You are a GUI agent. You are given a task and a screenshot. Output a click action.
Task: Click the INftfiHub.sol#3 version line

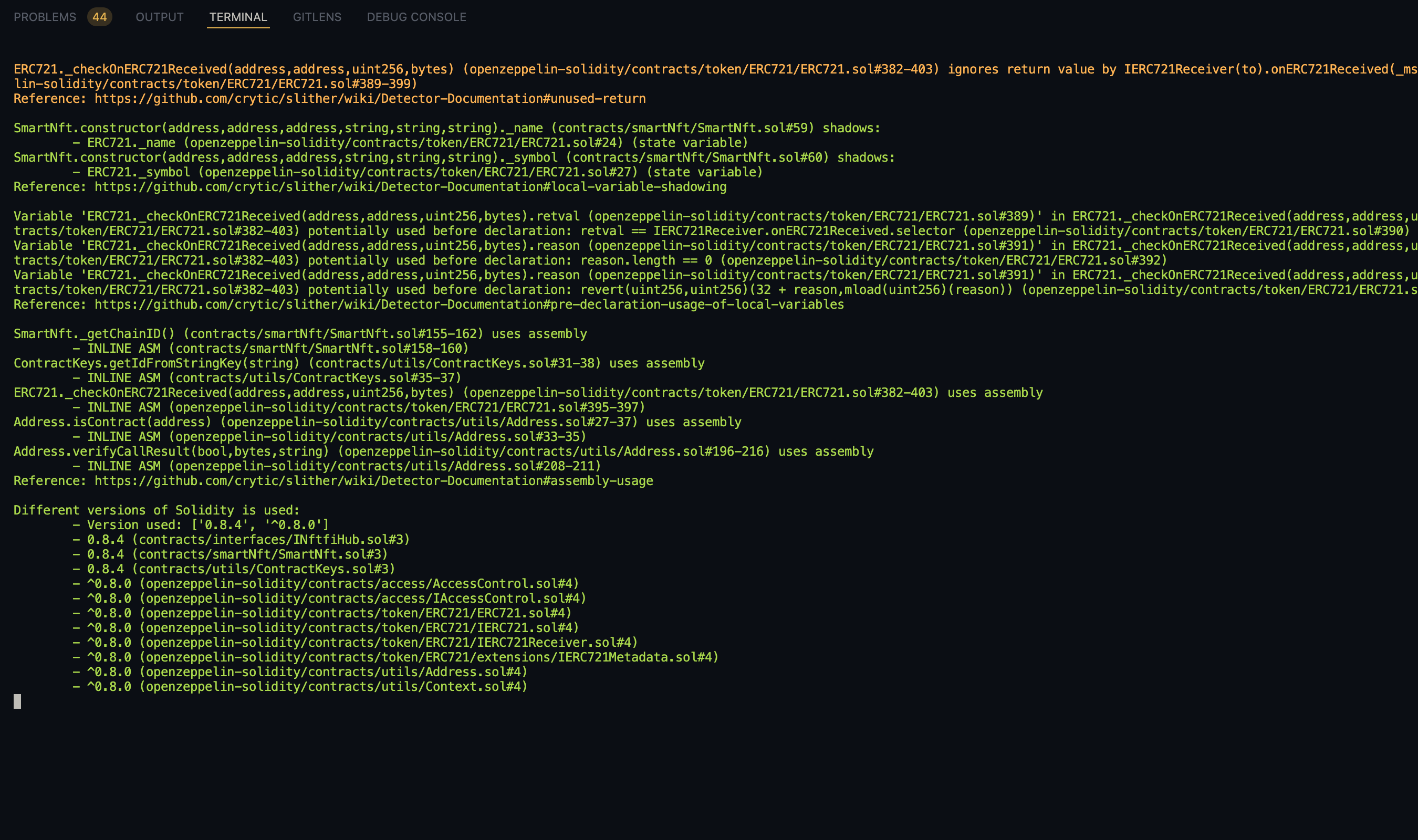(x=241, y=540)
